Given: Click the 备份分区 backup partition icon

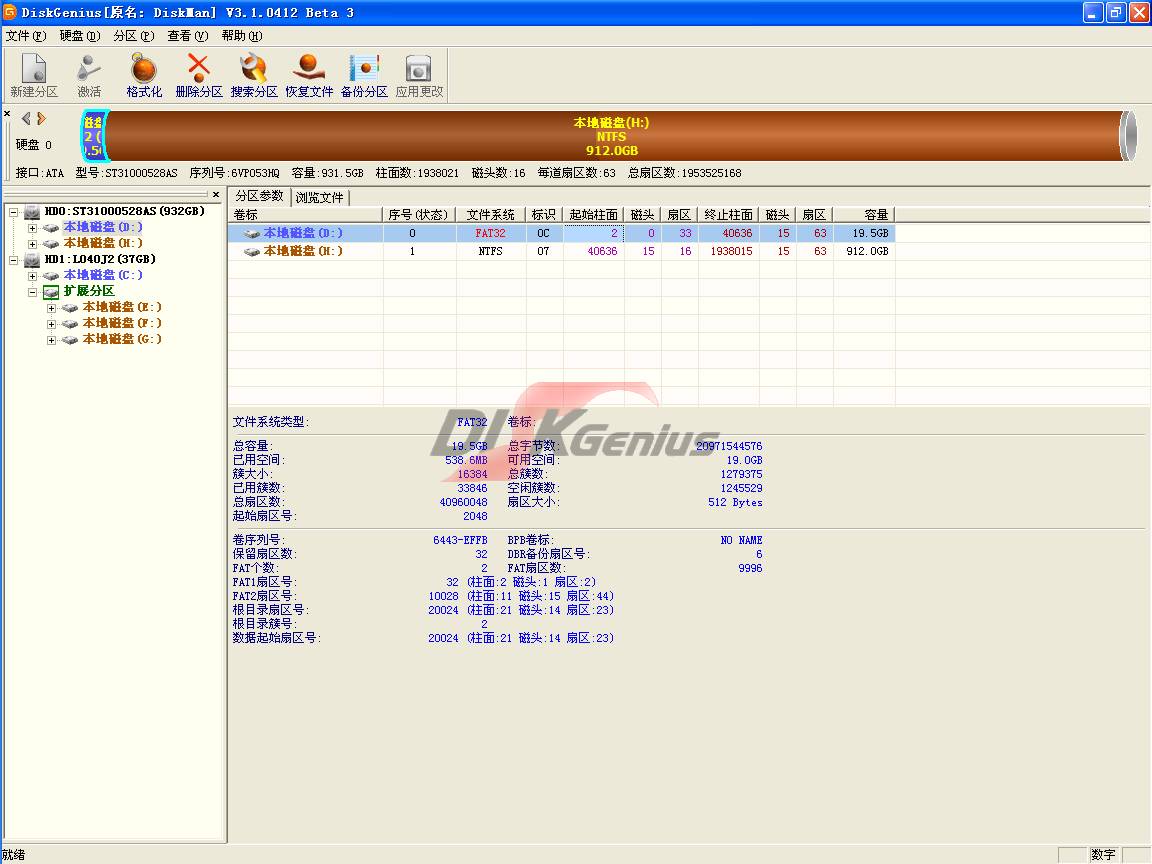Looking at the screenshot, I should click(x=364, y=75).
